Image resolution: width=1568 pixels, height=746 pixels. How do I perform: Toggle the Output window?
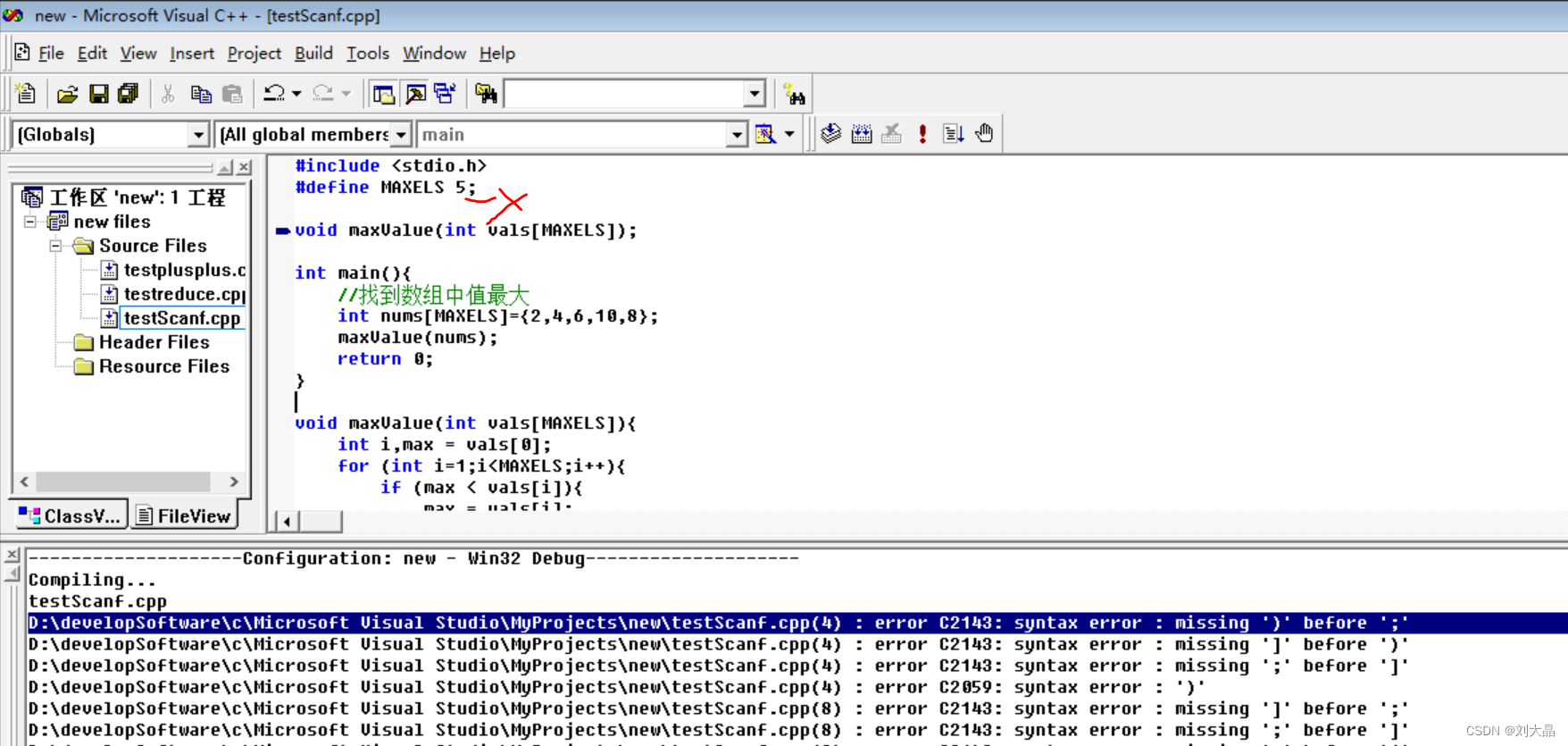pyautogui.click(x=415, y=94)
